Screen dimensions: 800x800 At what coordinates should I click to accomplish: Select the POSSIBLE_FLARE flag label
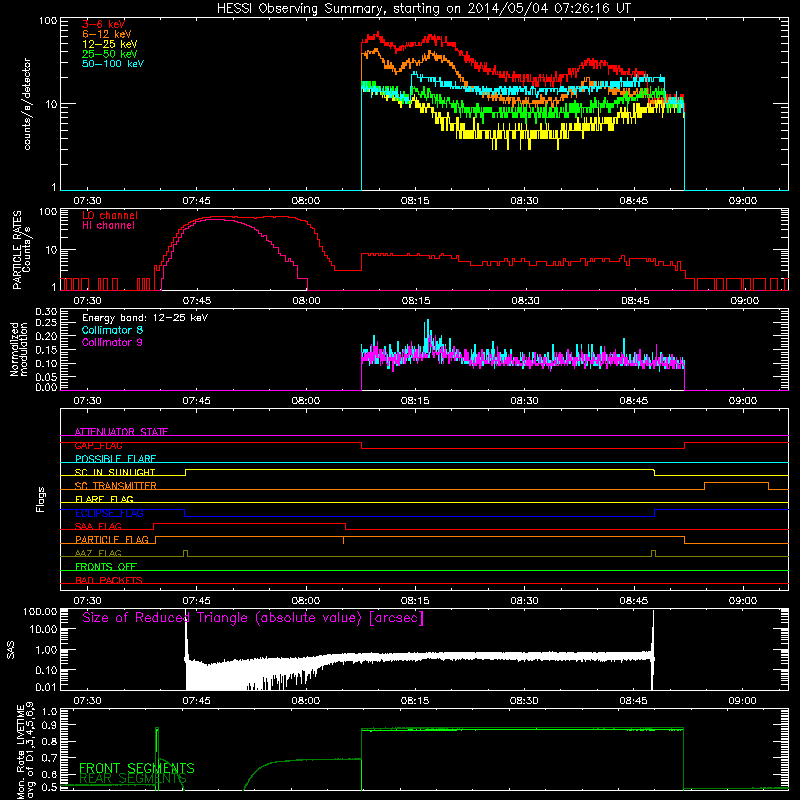click(x=115, y=459)
